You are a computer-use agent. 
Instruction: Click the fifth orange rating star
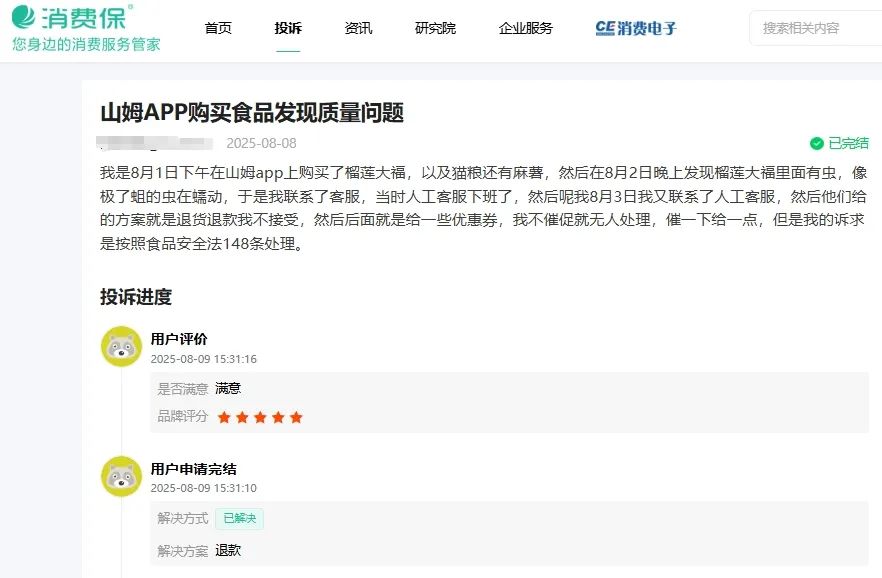[x=296, y=417]
